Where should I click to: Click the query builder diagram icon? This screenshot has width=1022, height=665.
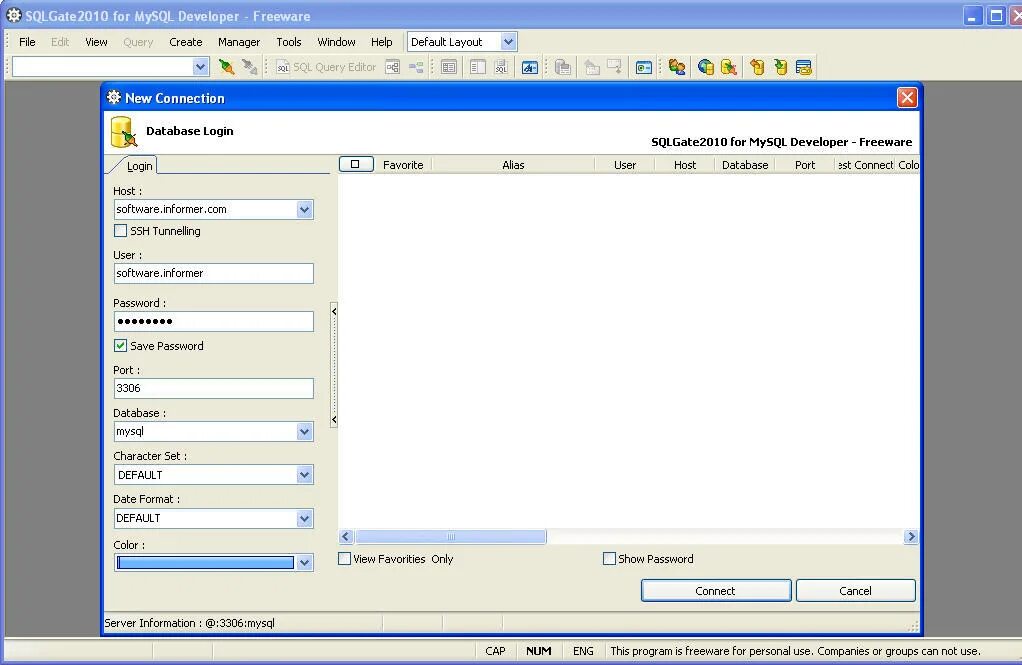(392, 66)
